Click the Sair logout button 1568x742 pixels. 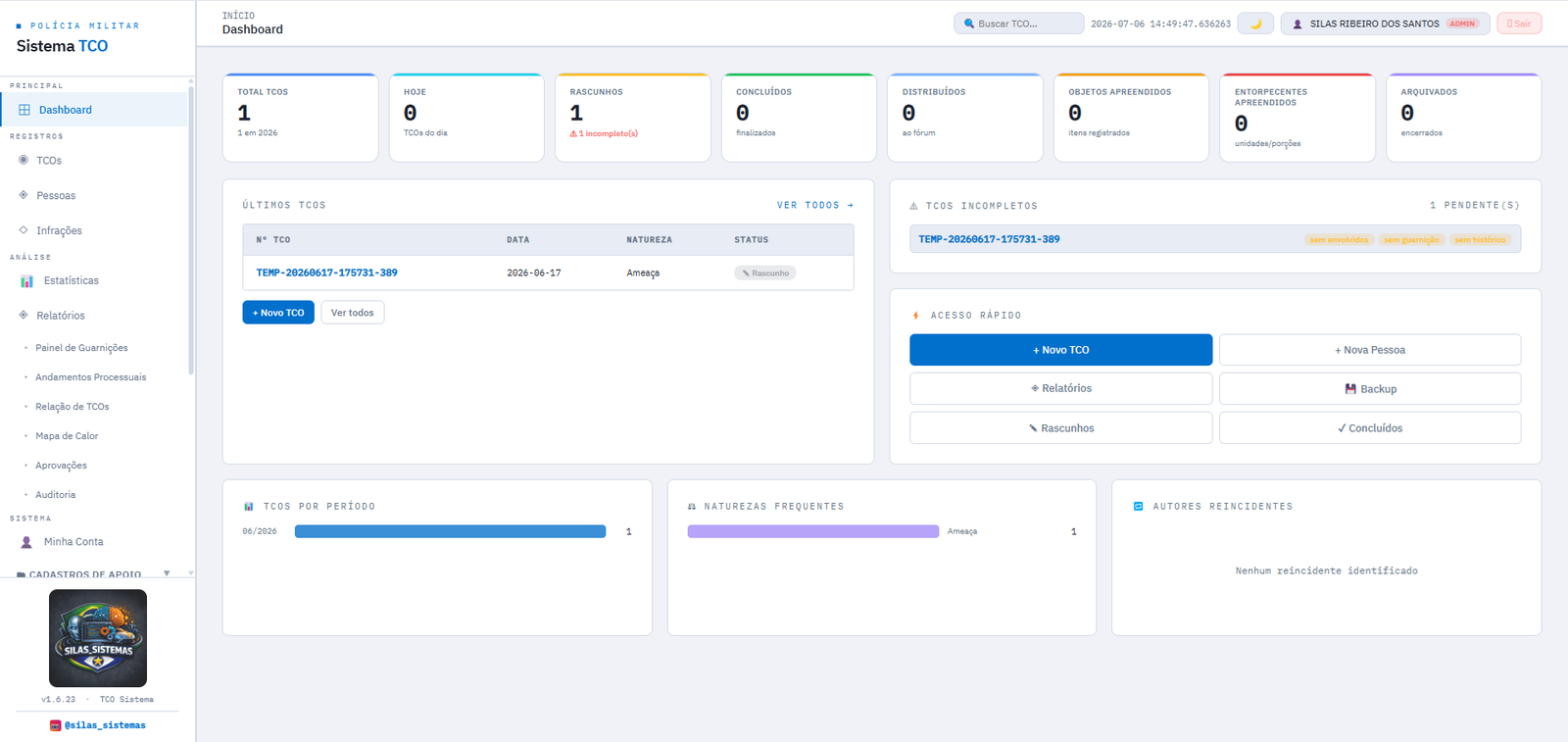coord(1519,24)
